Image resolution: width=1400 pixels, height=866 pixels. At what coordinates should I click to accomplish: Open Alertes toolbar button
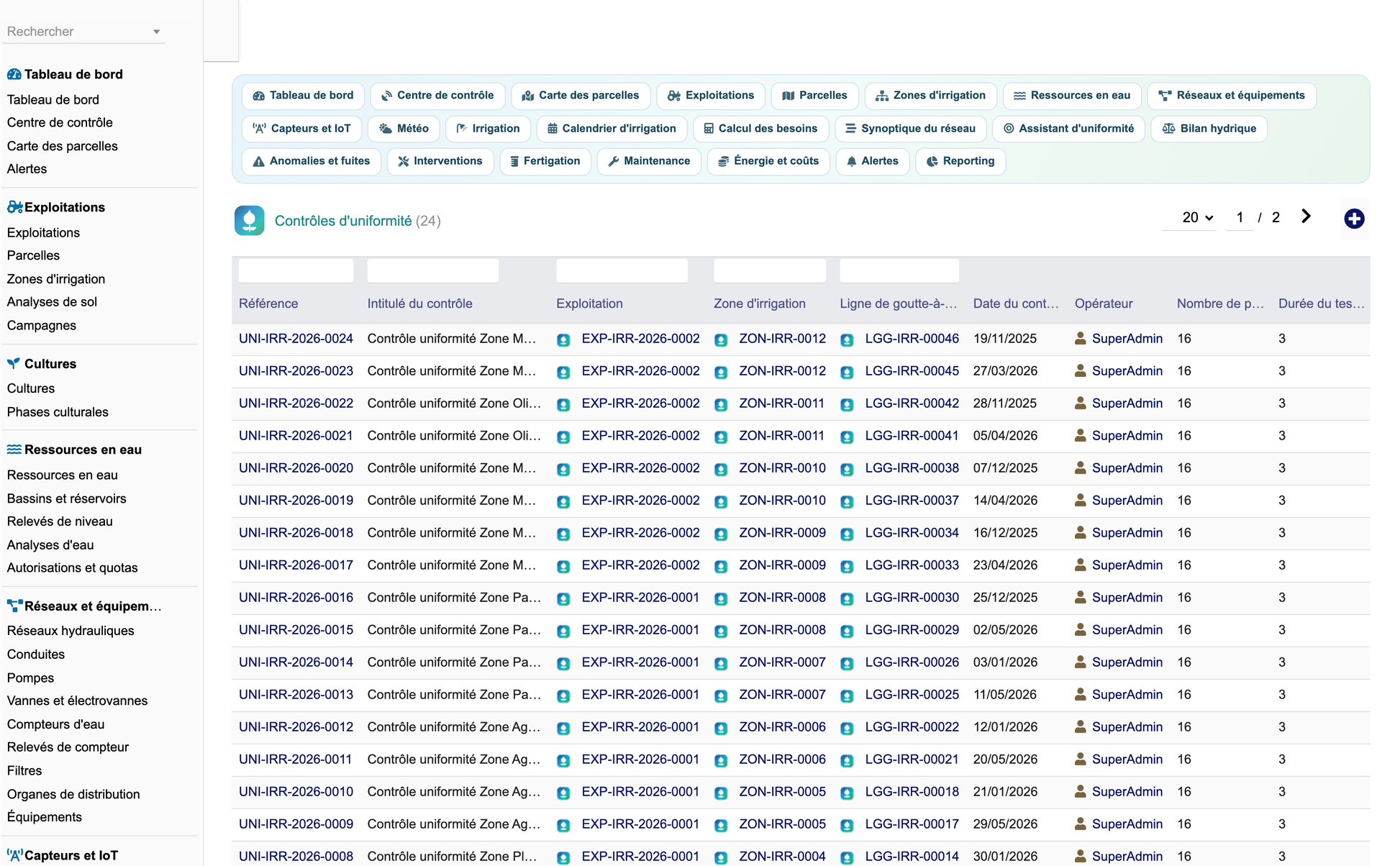click(x=873, y=161)
